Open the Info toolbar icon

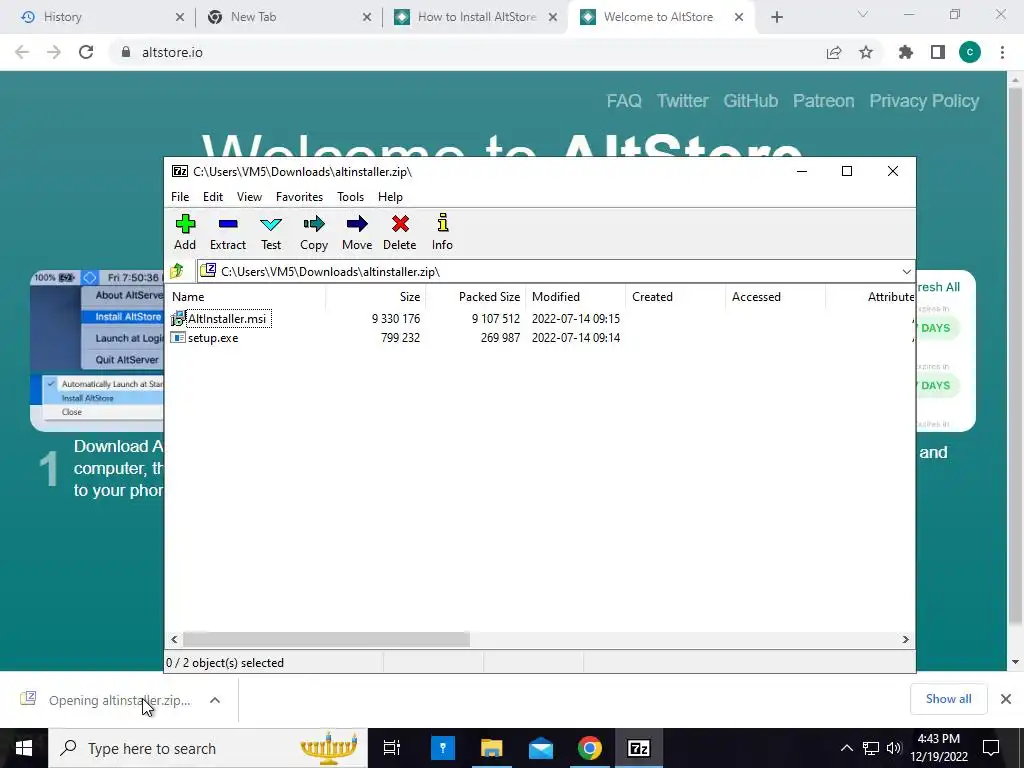tap(442, 232)
